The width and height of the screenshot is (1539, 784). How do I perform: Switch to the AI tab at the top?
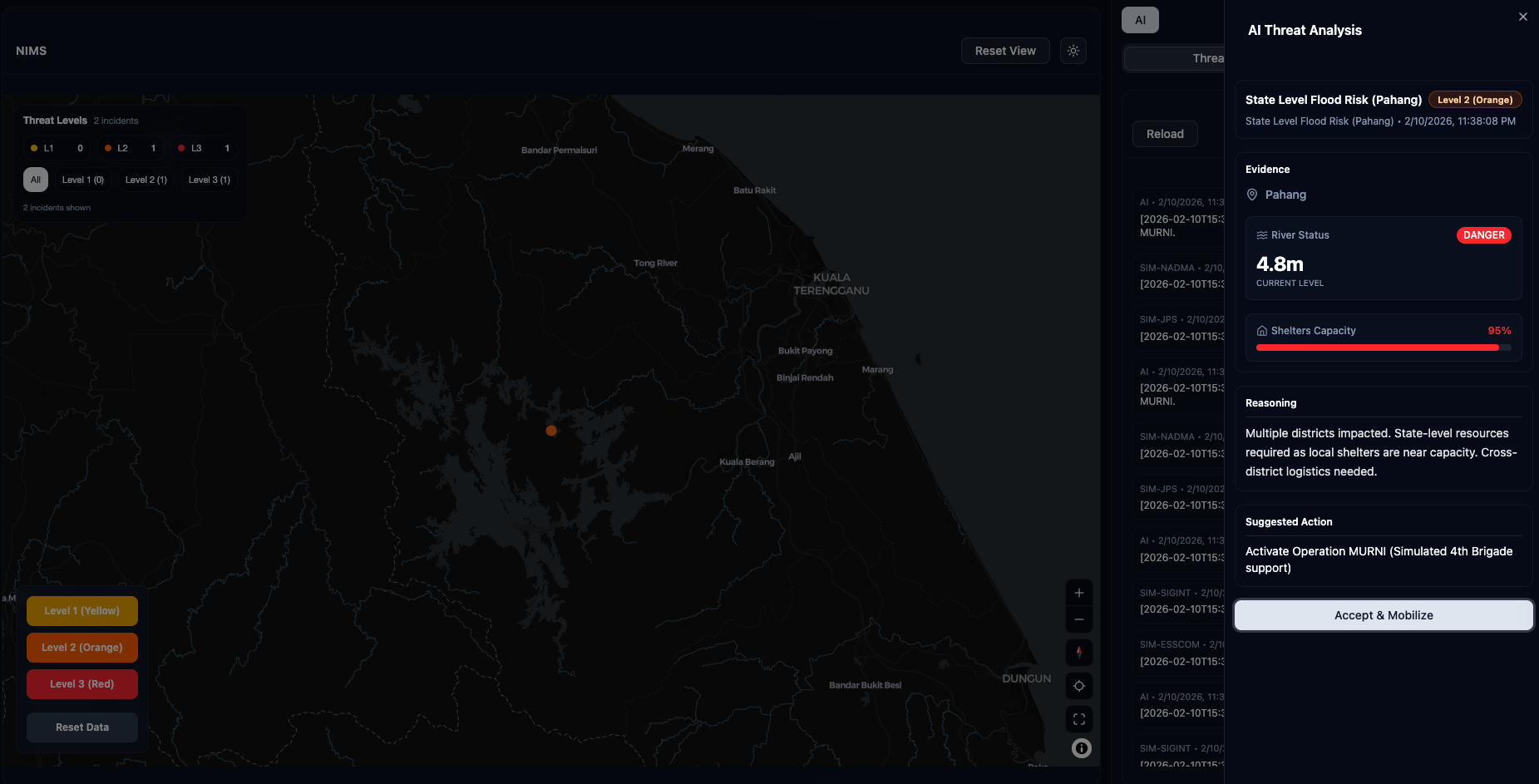(1140, 19)
